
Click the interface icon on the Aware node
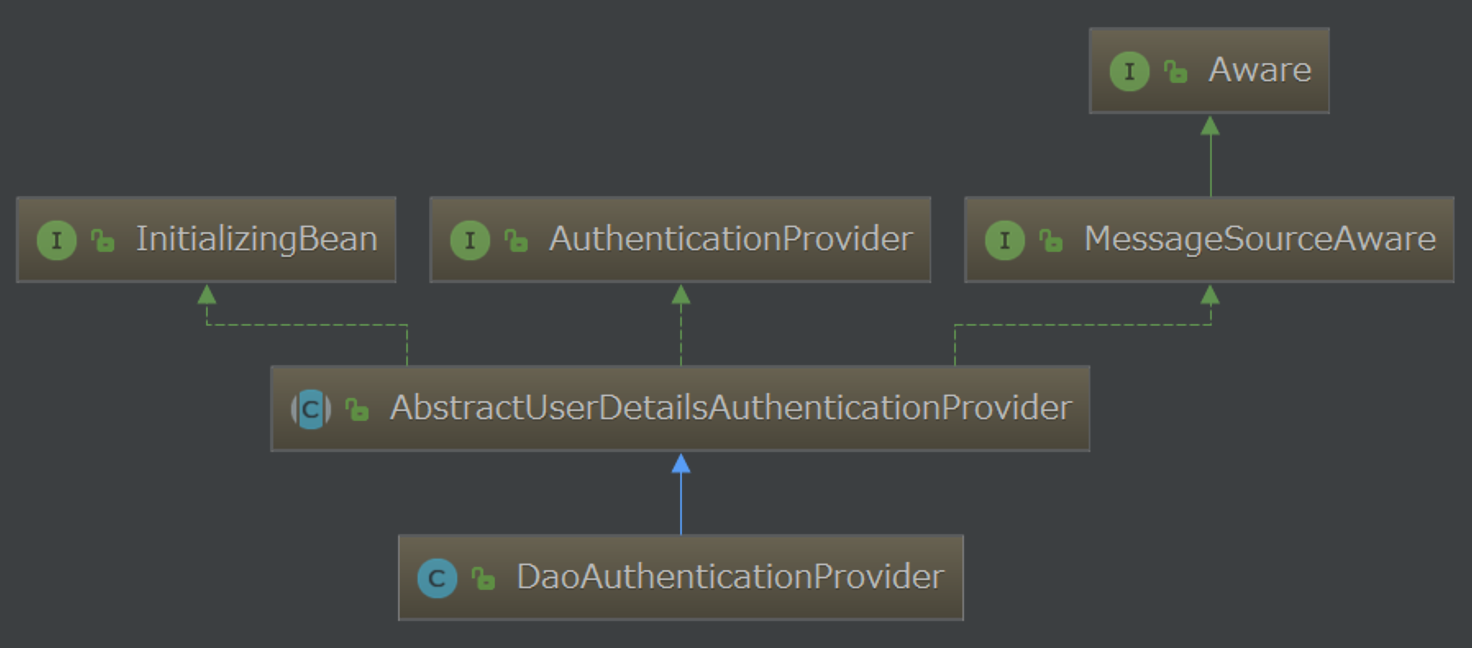point(1129,72)
